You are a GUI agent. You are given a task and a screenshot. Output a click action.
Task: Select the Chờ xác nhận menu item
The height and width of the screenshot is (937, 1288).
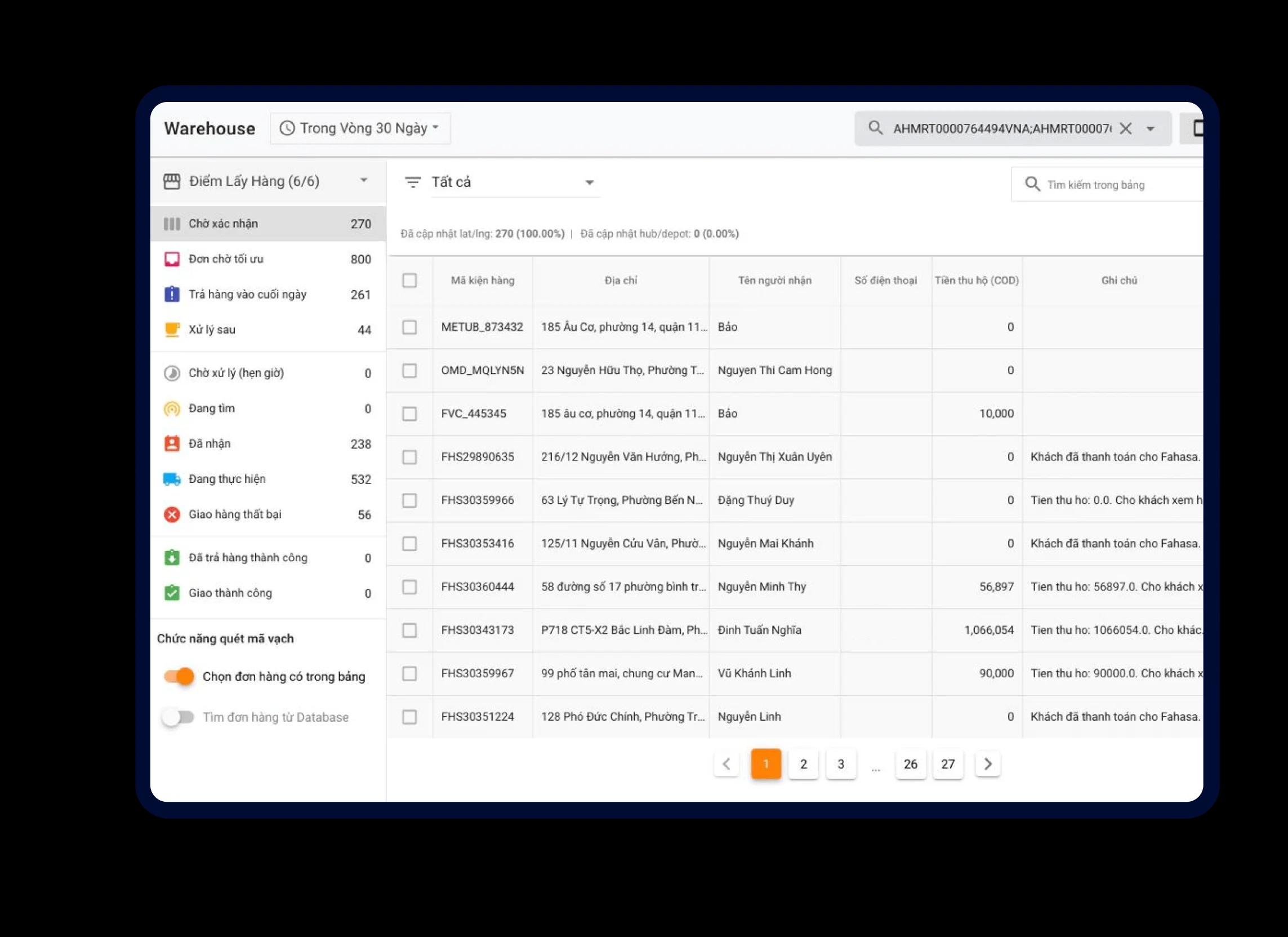pos(264,223)
